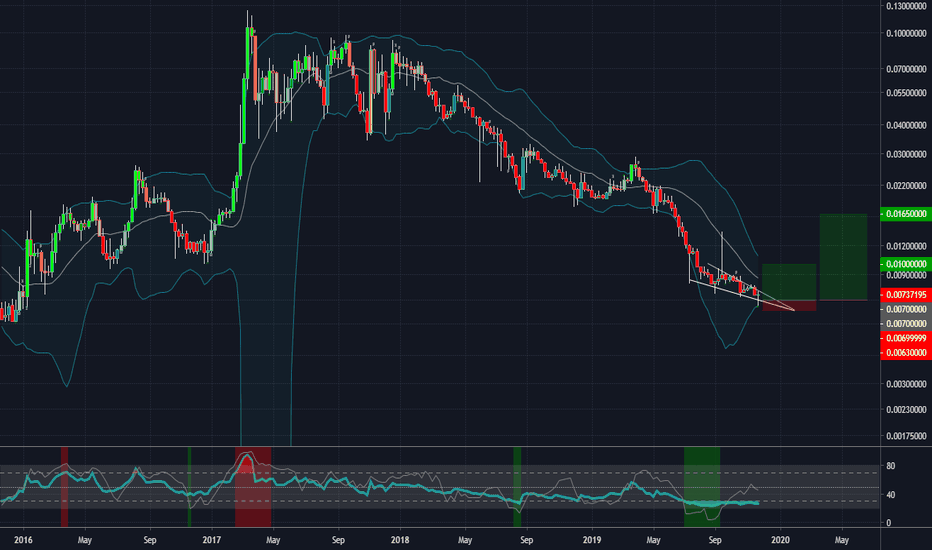932x550 pixels.
Task: Click the red 0.00699999 price tag
Action: tap(906, 338)
